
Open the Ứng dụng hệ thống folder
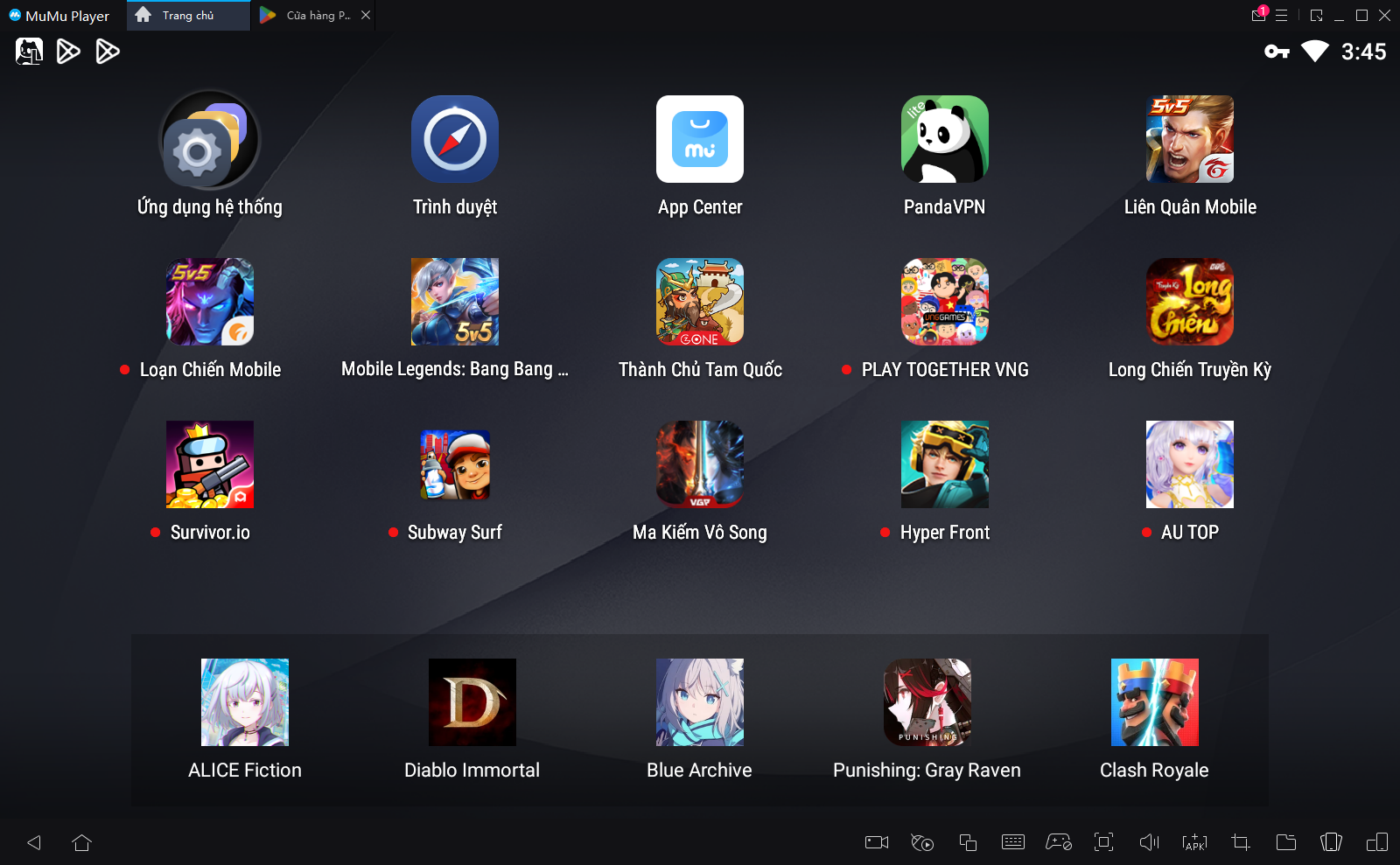point(209,140)
